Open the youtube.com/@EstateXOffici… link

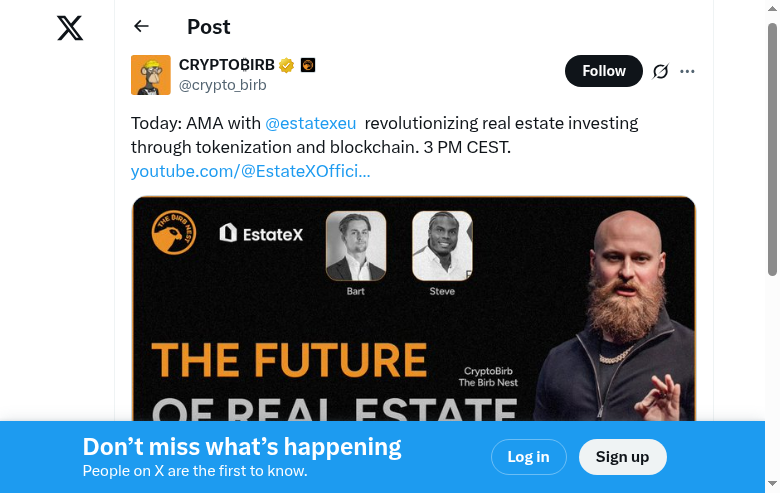(x=250, y=171)
